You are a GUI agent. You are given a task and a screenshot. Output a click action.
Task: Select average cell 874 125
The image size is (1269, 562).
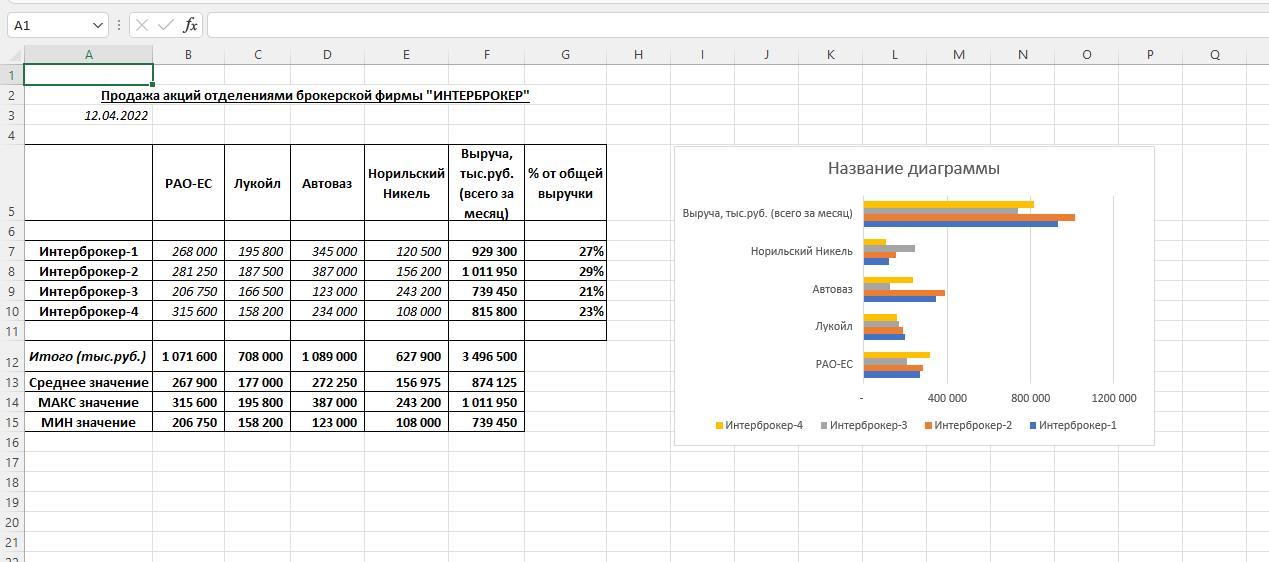[x=486, y=382]
